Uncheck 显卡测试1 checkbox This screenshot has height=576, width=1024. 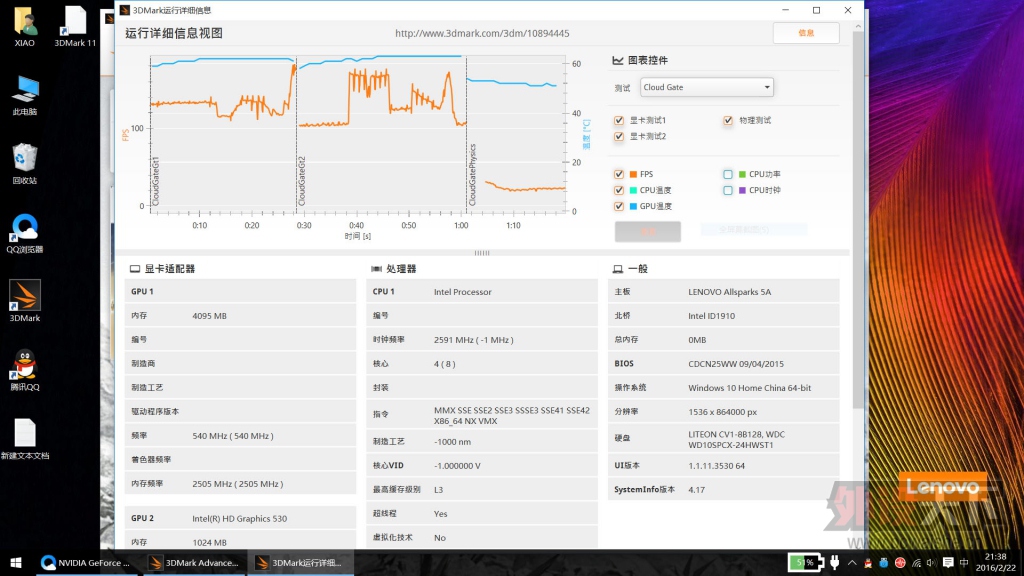click(618, 120)
